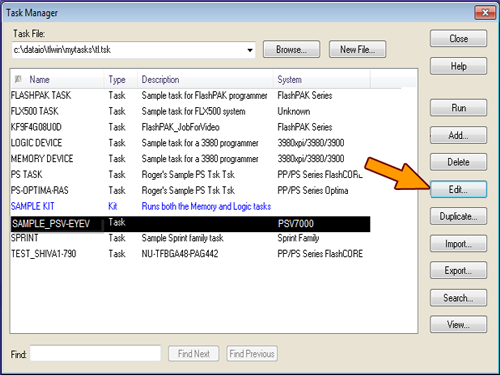The height and width of the screenshot is (376, 500).
Task: Select the KF9F4G08U0D task row
Action: 190,127
